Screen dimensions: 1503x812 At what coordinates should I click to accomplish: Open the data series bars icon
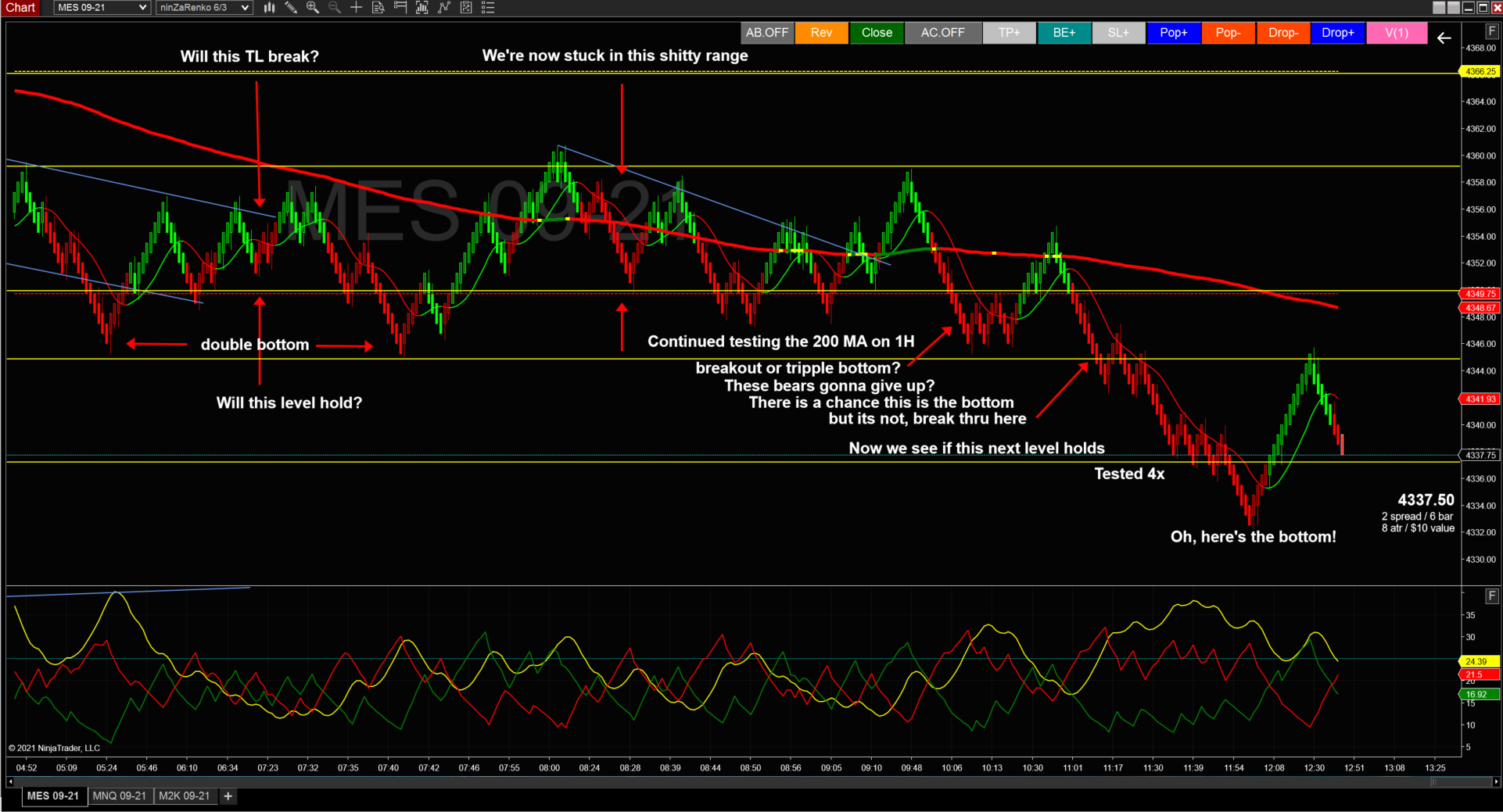[x=422, y=8]
